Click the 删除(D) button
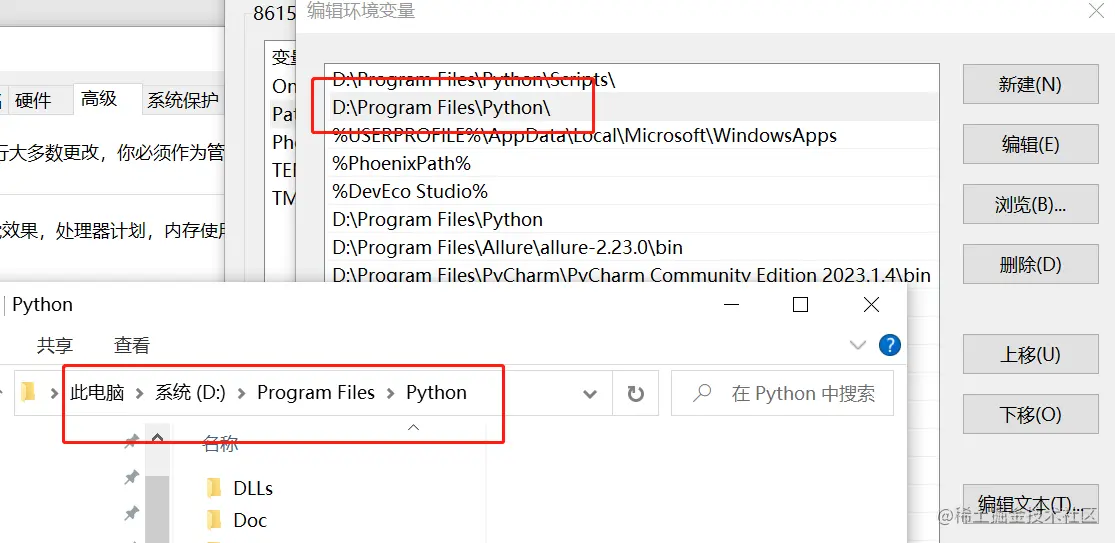 click(1030, 264)
